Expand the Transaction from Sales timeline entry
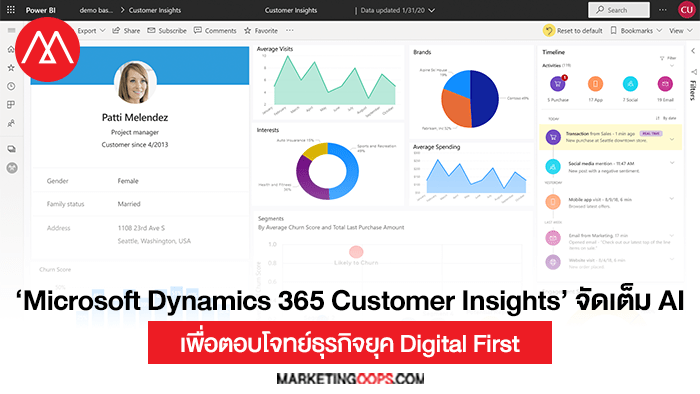 [x=672, y=139]
